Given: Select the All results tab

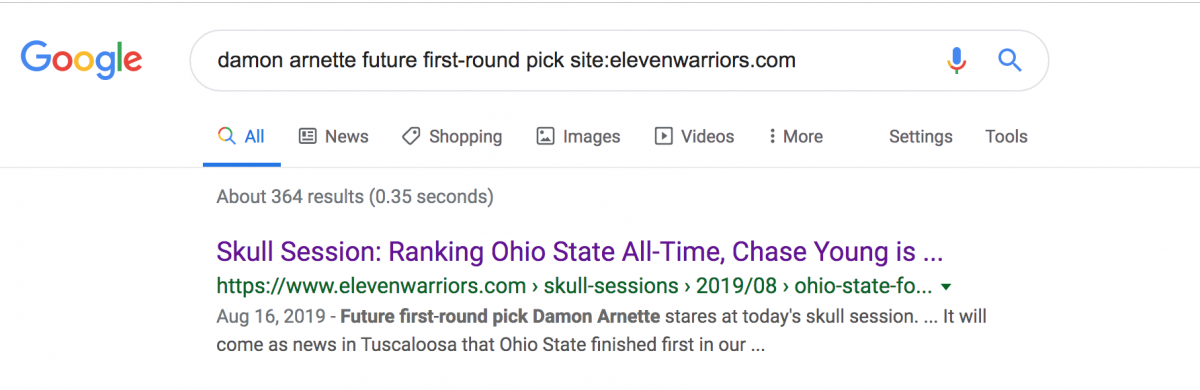Looking at the screenshot, I should 242,136.
